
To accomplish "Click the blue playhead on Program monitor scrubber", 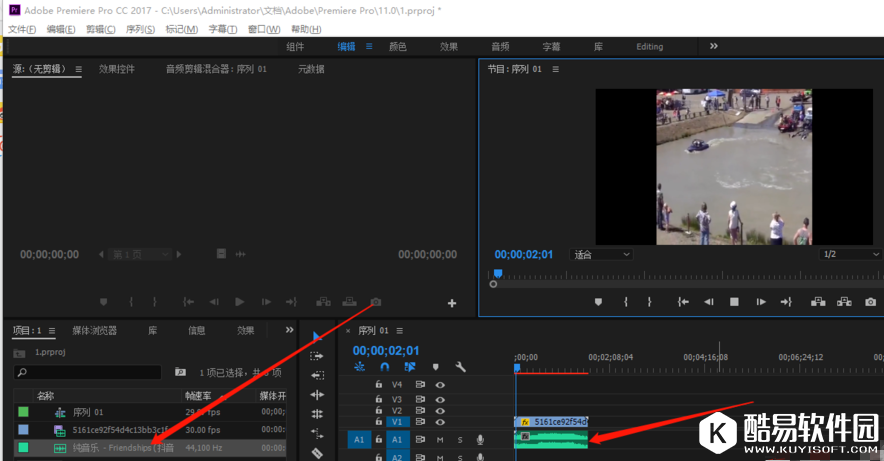I will [497, 273].
